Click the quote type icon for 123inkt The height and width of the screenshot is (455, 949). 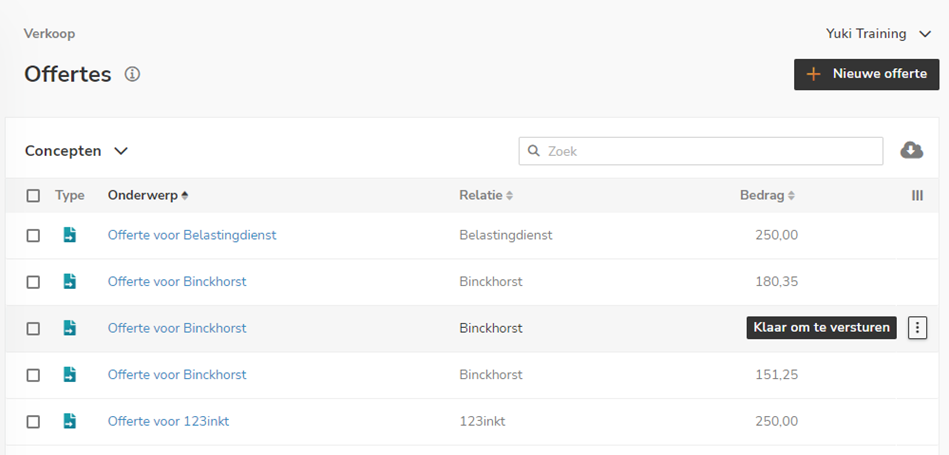pyautogui.click(x=69, y=421)
